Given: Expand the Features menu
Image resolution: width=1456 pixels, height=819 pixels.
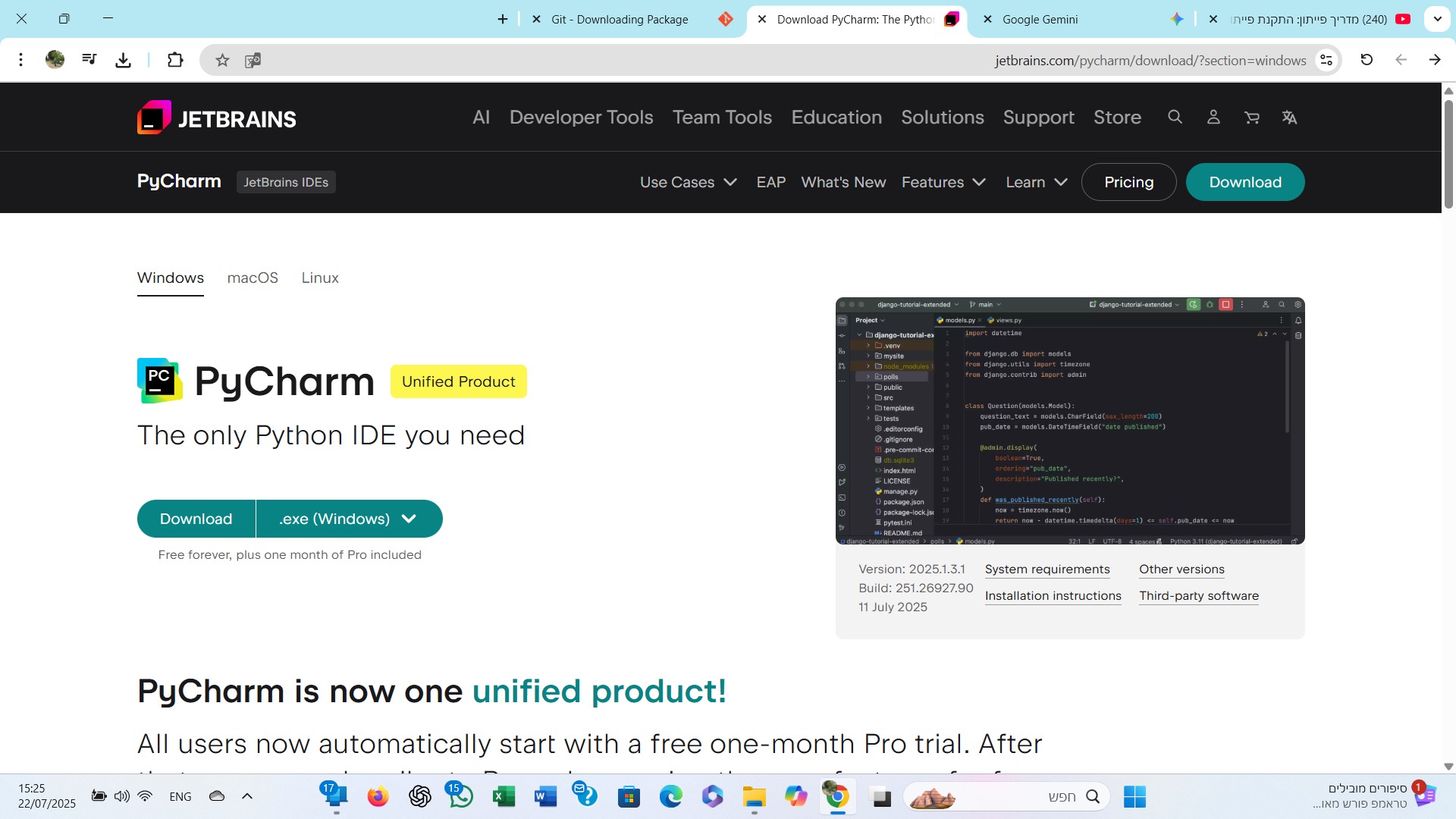Looking at the screenshot, I should [x=943, y=182].
